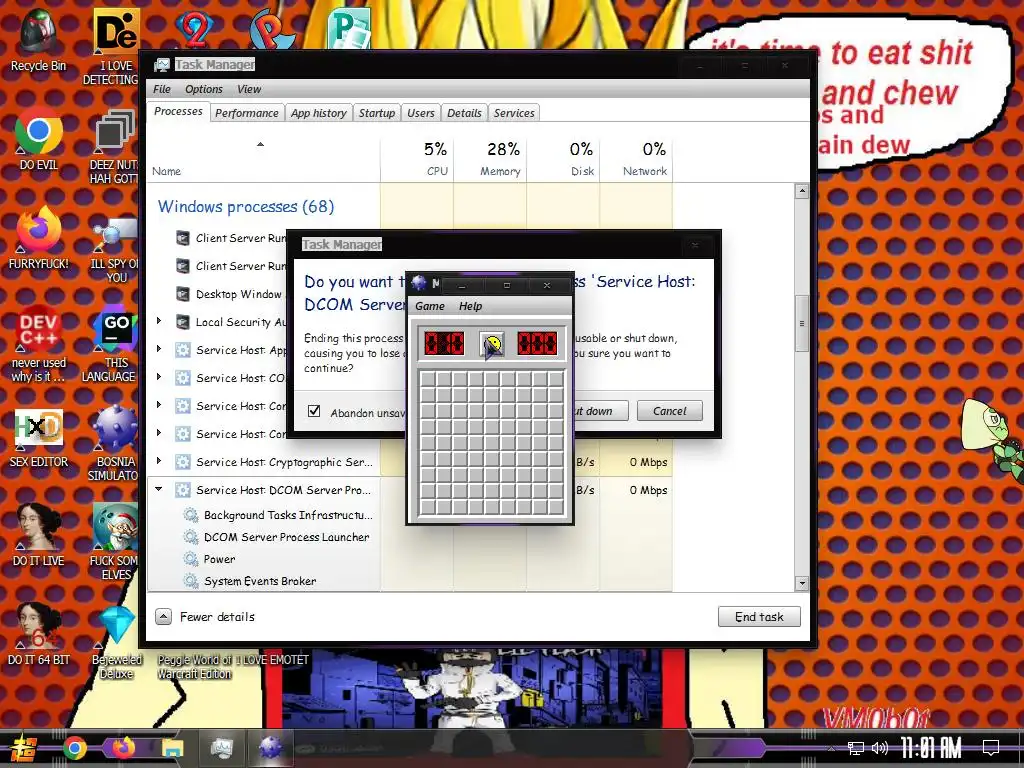Open the volume control in system tray

tap(880, 748)
